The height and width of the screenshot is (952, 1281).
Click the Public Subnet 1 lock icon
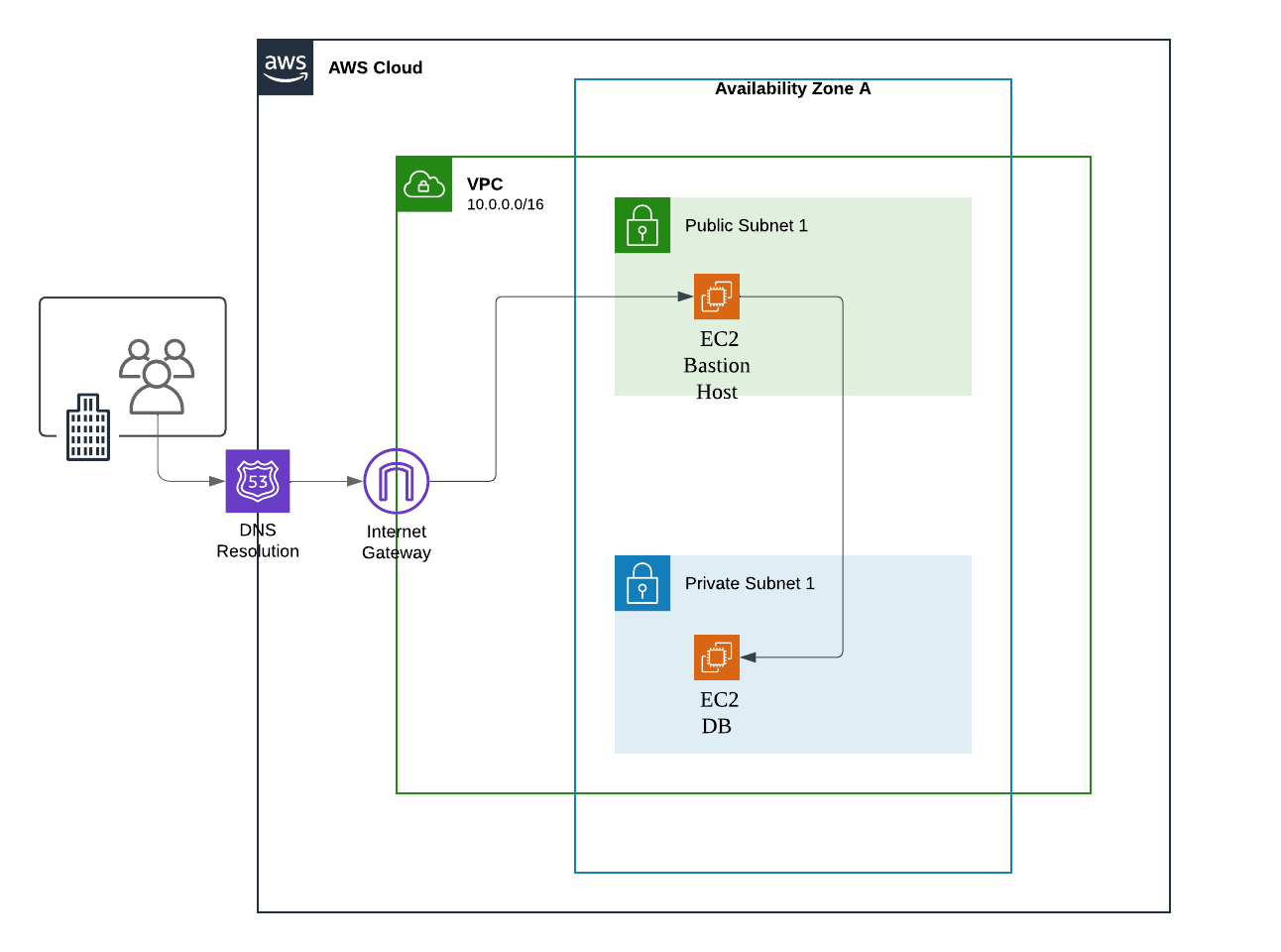tap(642, 225)
